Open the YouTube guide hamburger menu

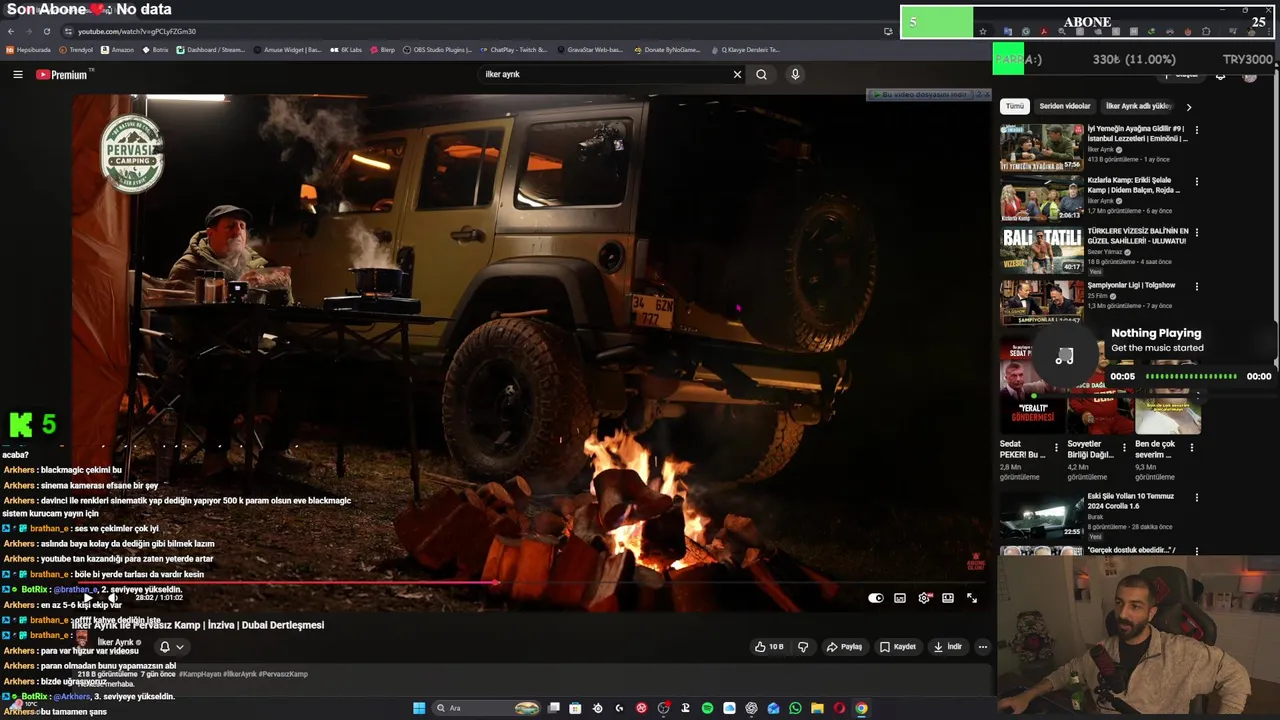17,74
